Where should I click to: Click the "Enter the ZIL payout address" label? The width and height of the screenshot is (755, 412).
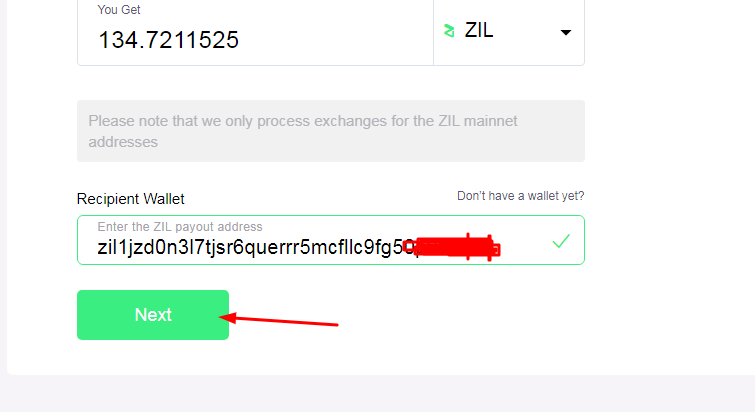pyautogui.click(x=180, y=227)
